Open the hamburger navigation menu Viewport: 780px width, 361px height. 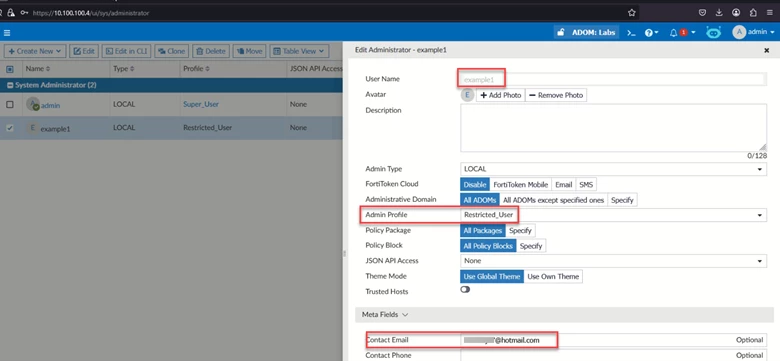coord(7,33)
